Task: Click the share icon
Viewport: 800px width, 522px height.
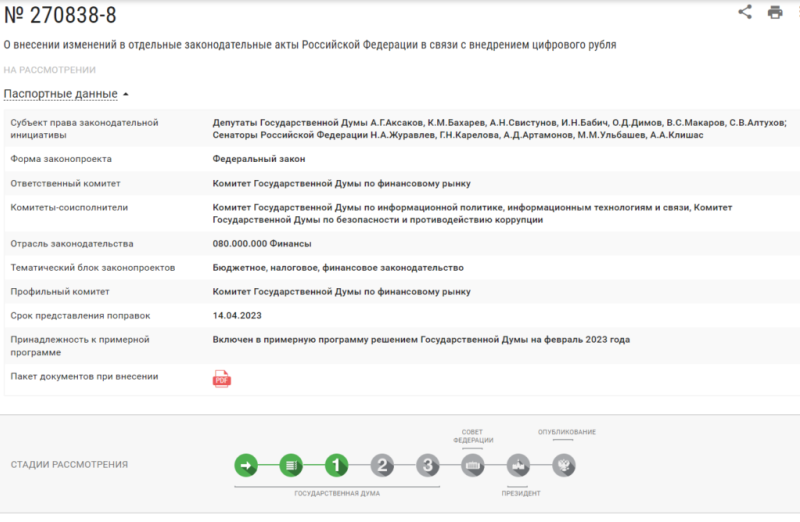Action: pos(745,12)
